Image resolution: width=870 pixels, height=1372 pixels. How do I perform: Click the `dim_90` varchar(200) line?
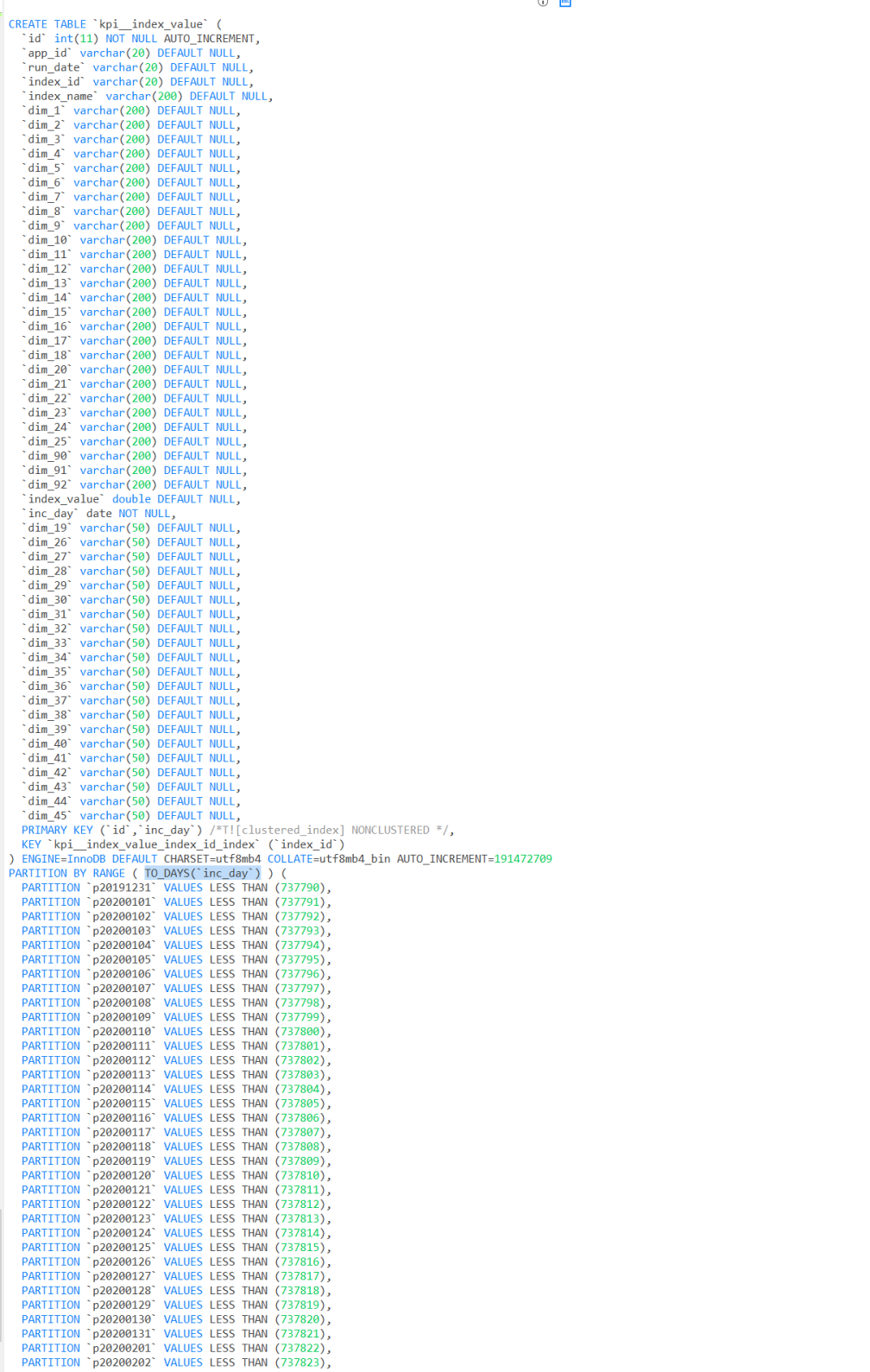pyautogui.click(x=135, y=456)
